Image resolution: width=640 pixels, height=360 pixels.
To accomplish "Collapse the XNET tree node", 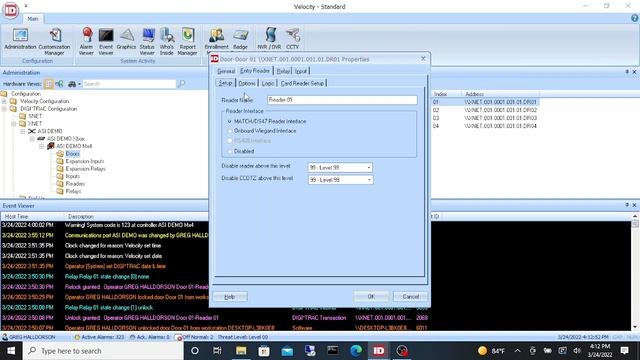I will (x=14, y=124).
